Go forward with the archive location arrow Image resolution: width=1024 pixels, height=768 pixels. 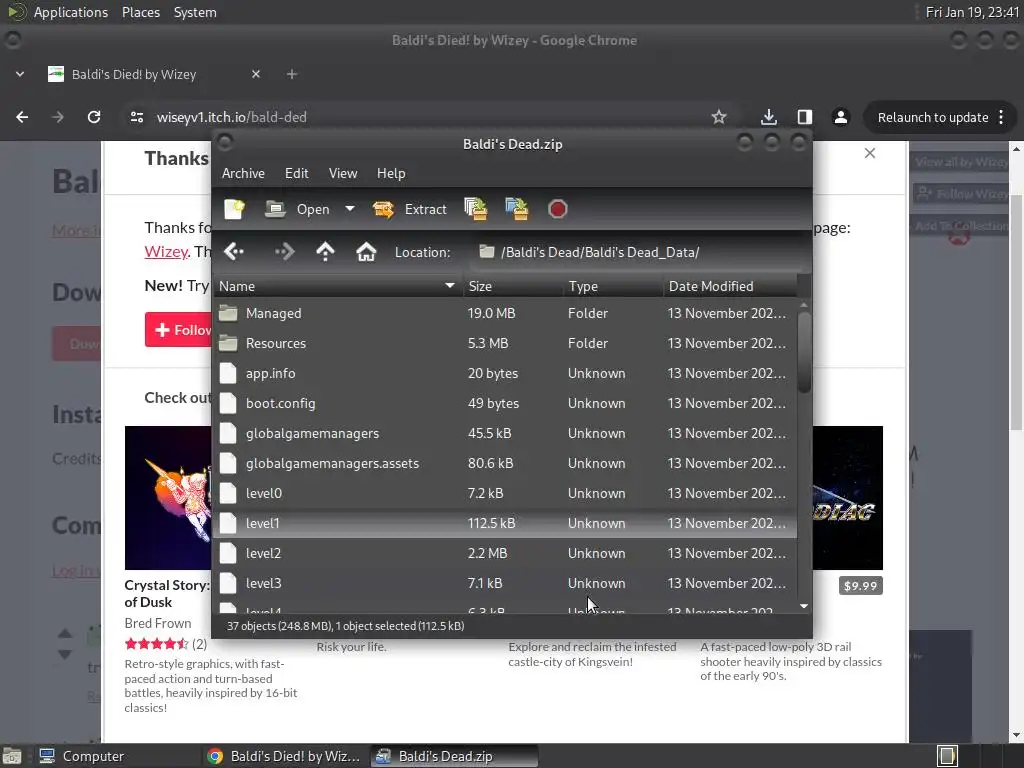(284, 251)
